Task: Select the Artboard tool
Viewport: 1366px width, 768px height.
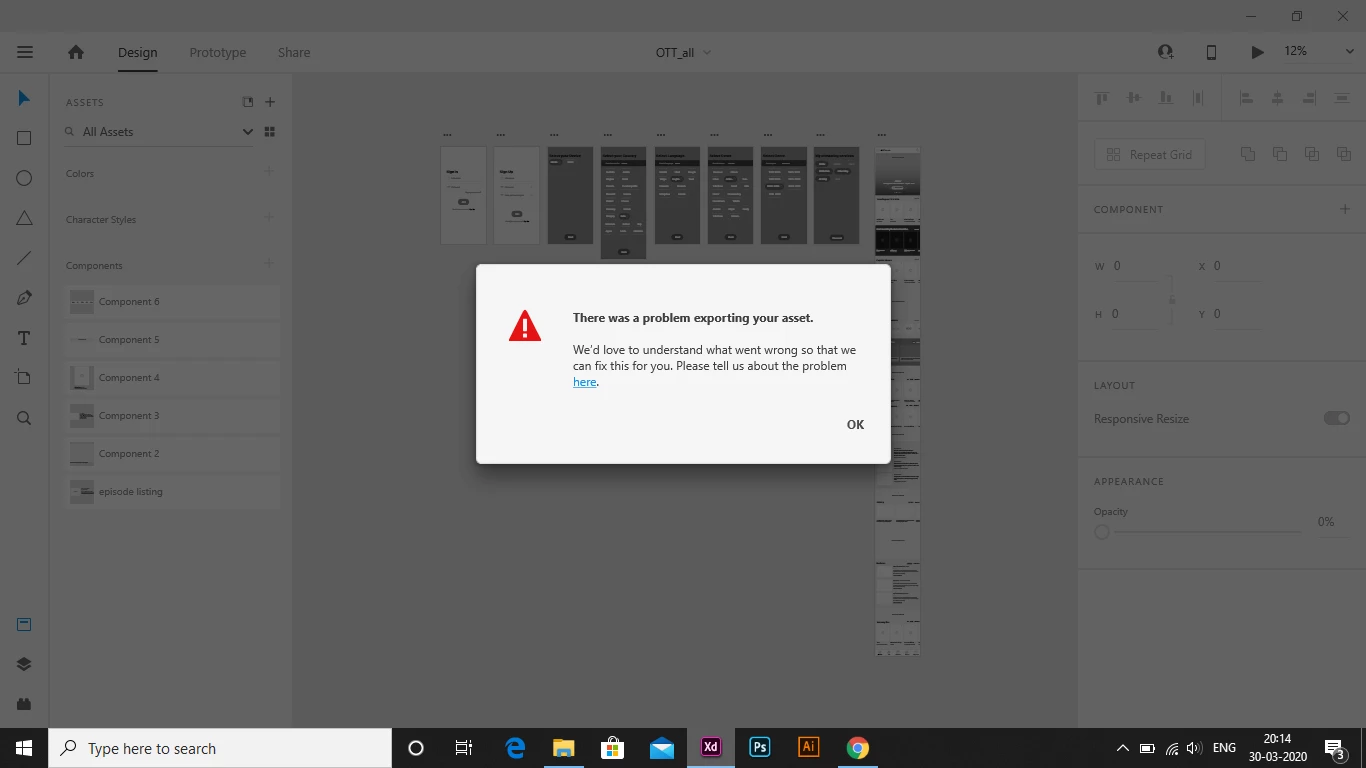Action: (x=24, y=378)
